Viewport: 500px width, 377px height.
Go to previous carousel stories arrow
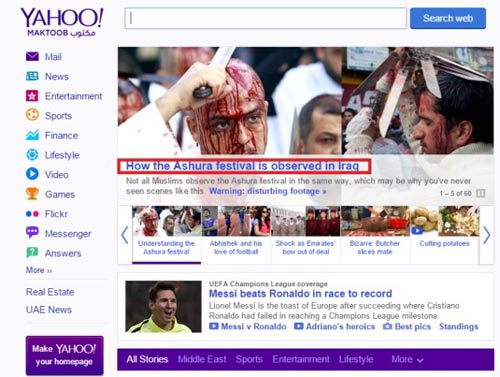click(x=125, y=235)
